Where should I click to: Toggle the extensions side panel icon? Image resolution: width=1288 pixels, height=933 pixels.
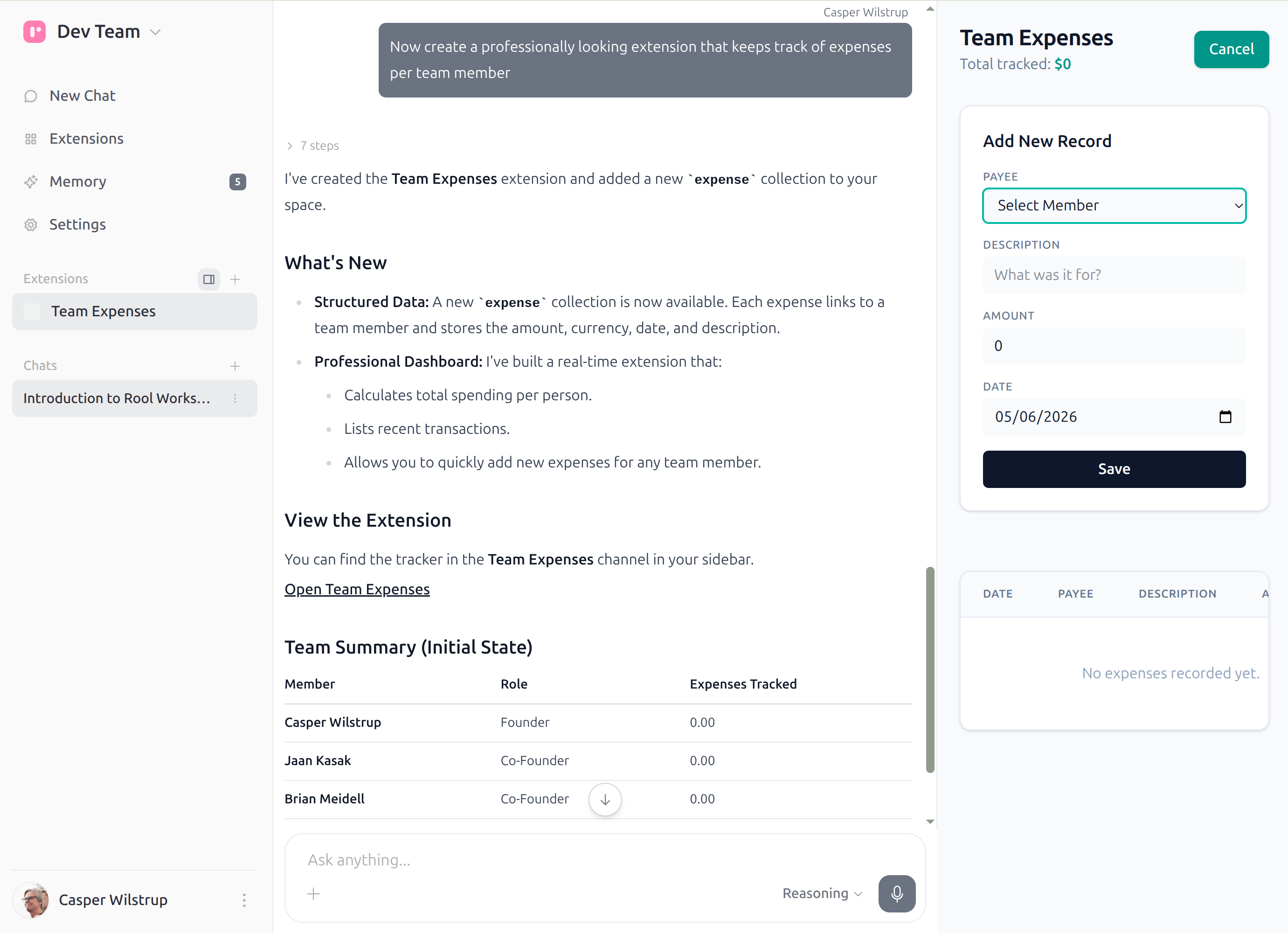[209, 279]
